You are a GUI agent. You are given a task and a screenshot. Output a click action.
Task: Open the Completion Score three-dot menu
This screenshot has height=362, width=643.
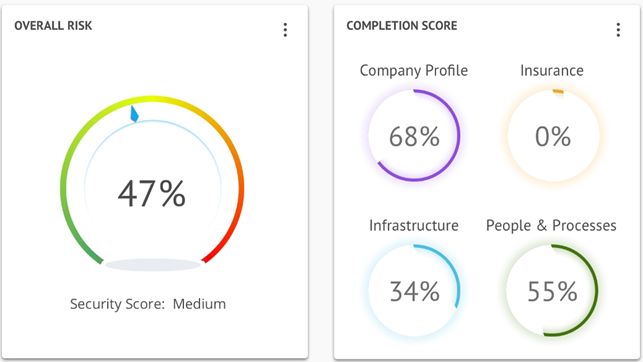pos(618,30)
